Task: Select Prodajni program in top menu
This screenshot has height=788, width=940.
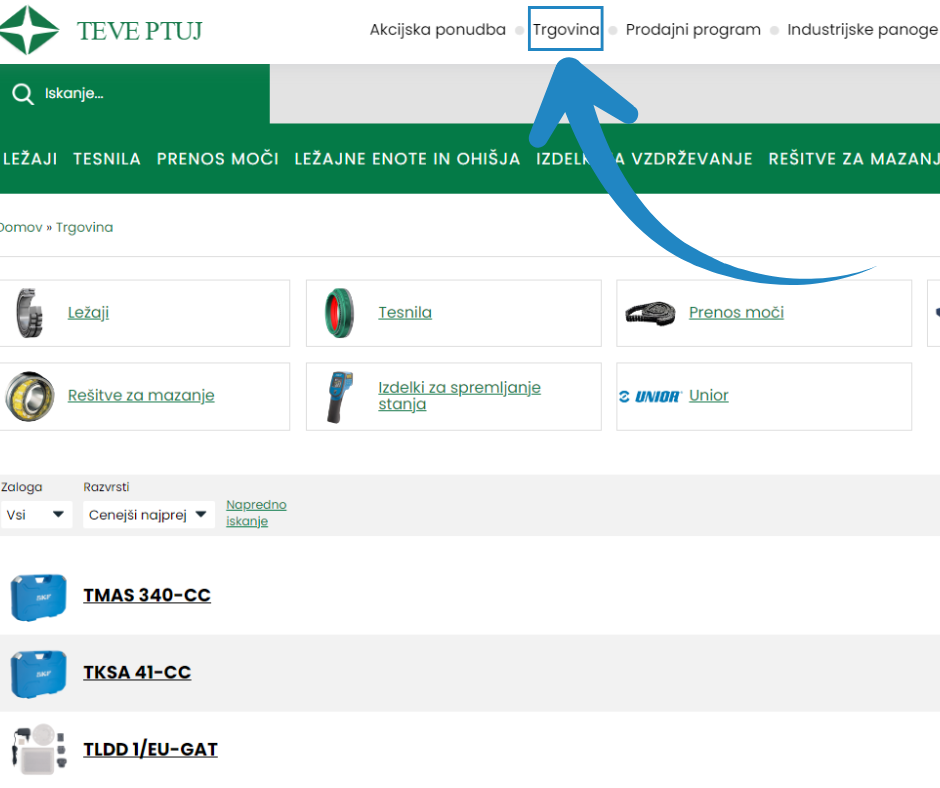Action: click(x=693, y=30)
